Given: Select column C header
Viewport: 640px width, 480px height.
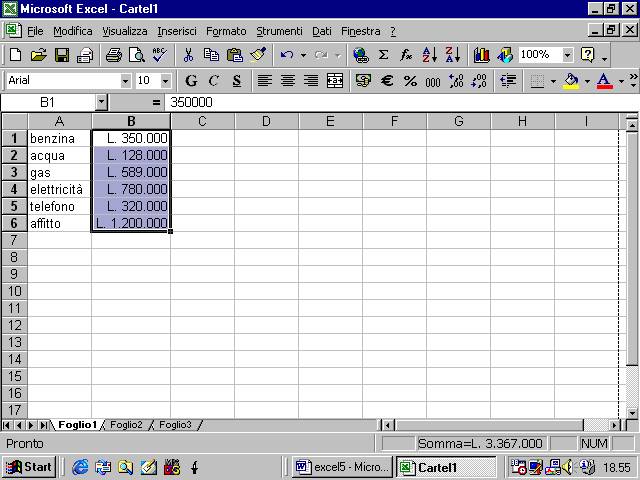Looking at the screenshot, I should tap(202, 121).
